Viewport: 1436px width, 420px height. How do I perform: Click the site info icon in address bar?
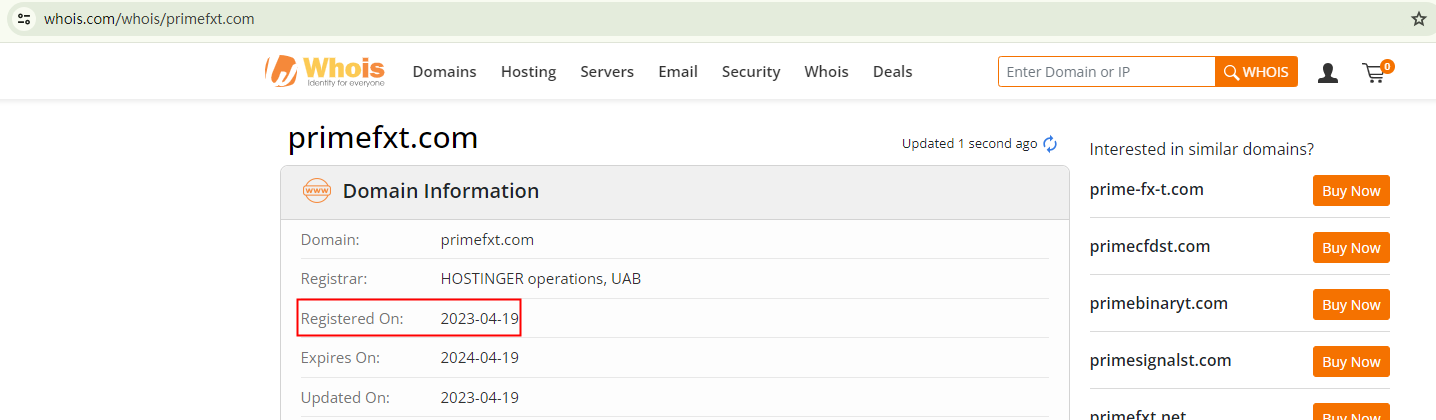coord(25,19)
